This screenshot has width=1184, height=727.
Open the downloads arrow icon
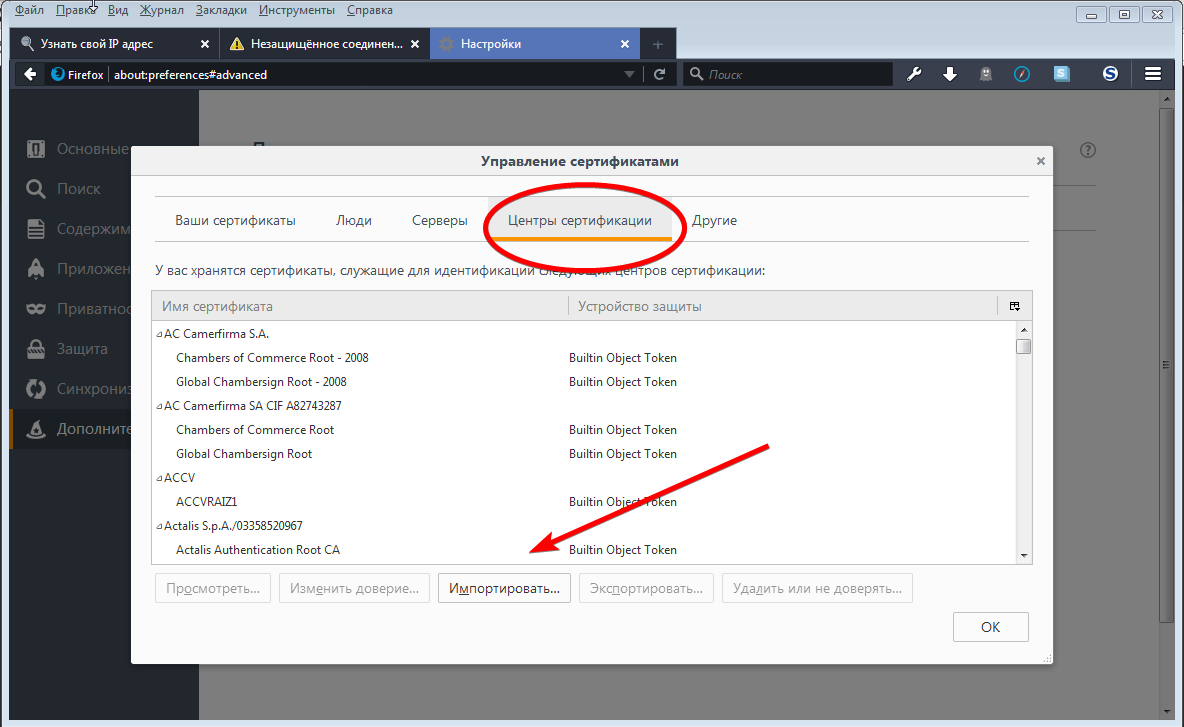pos(950,74)
